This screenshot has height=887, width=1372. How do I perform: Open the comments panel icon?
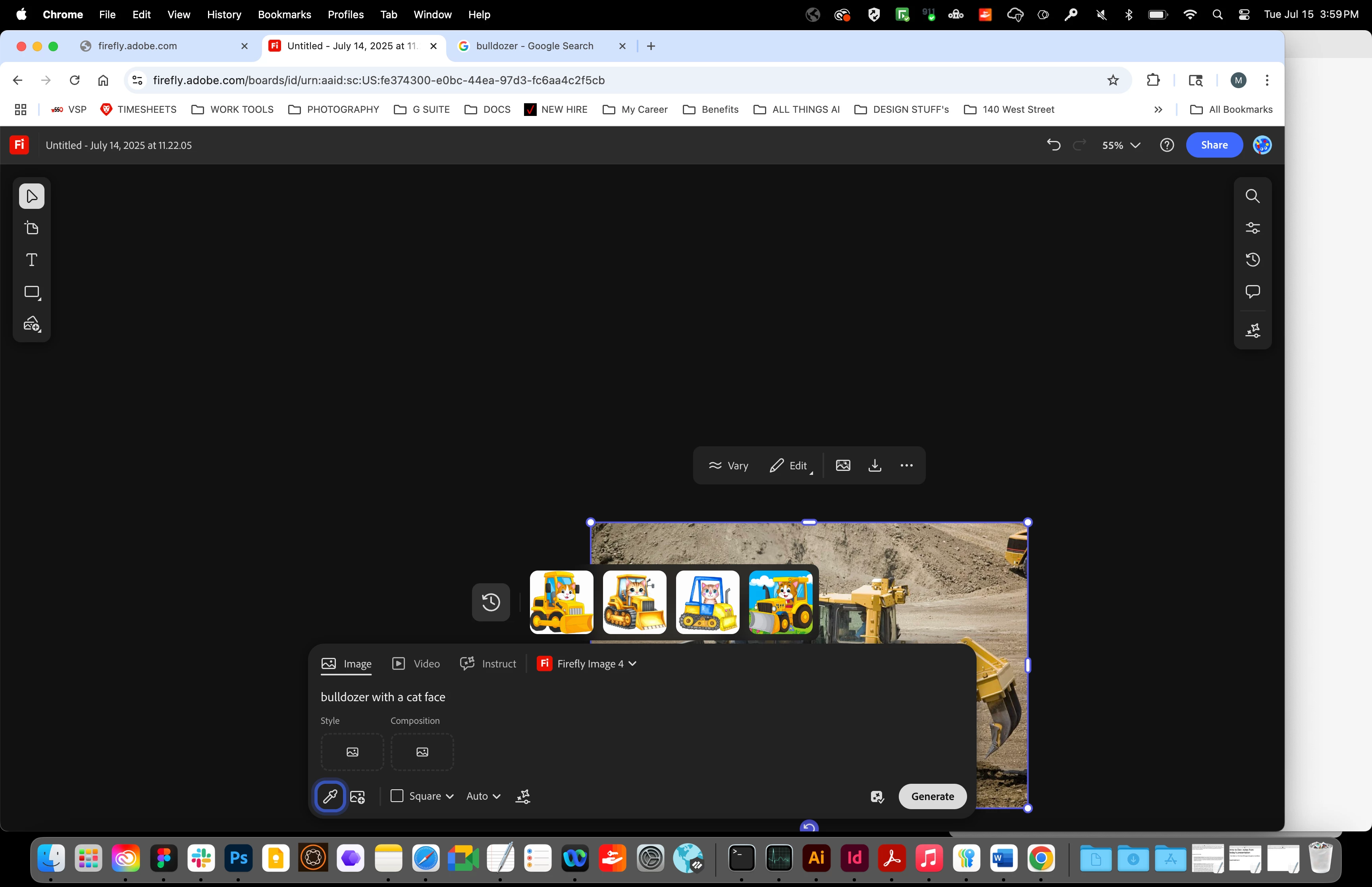[1252, 291]
